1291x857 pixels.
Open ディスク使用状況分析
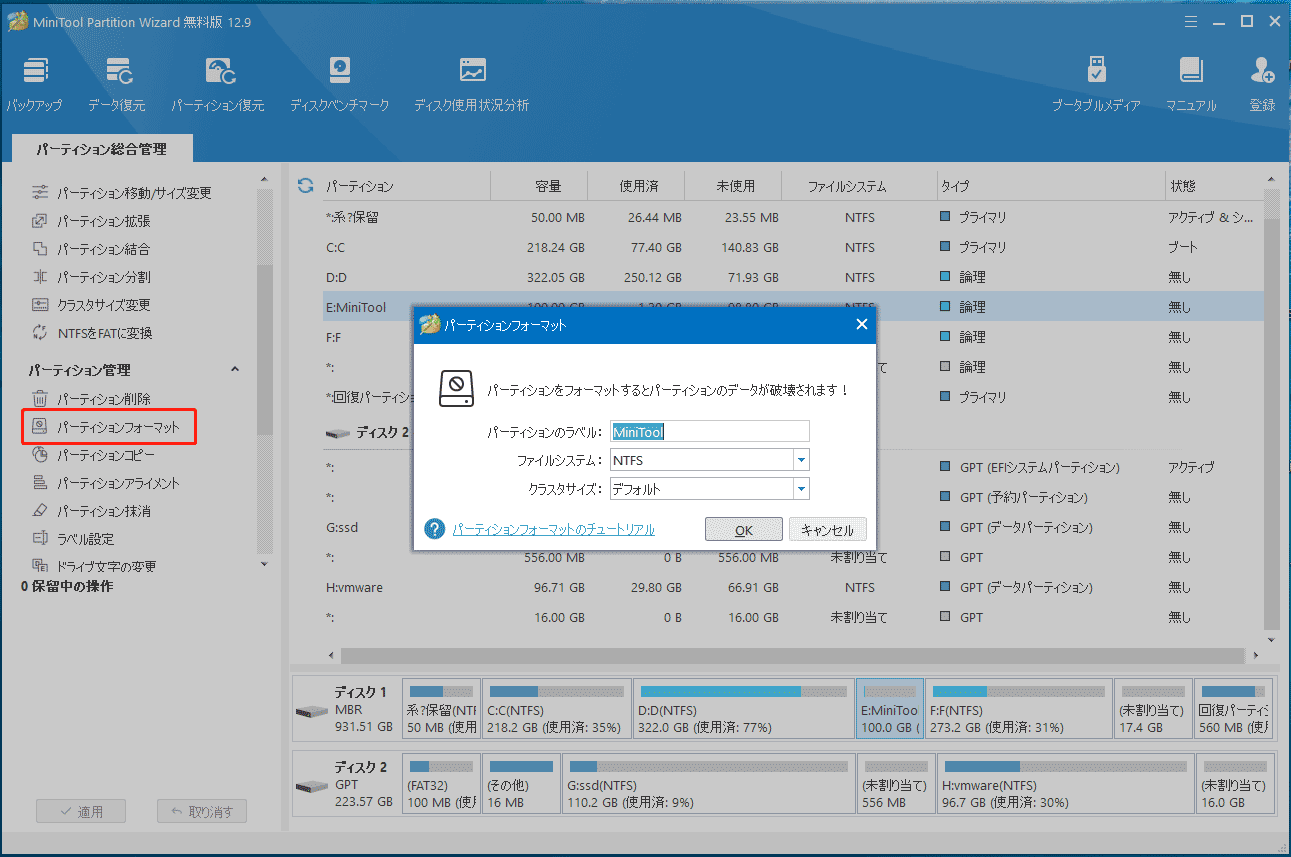(x=472, y=83)
